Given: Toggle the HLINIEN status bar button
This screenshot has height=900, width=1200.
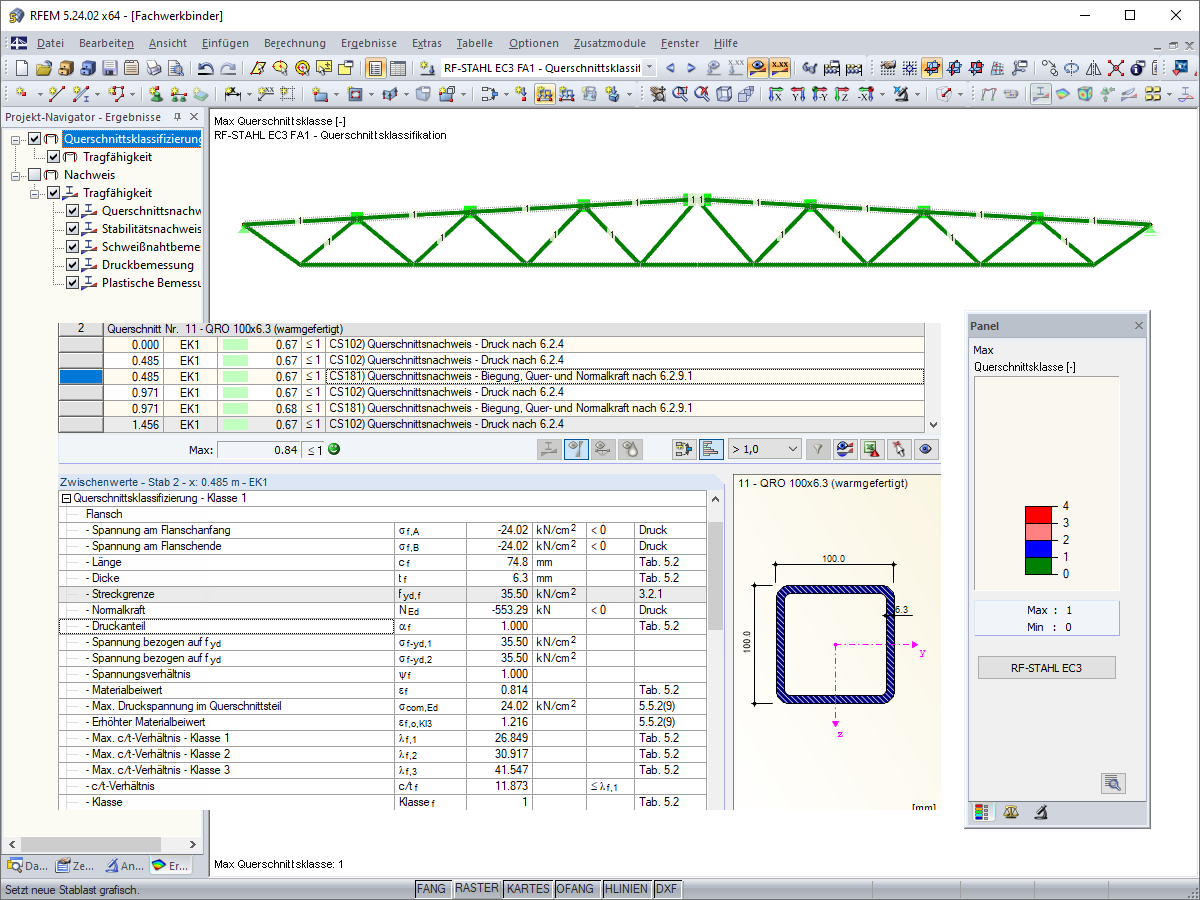Looking at the screenshot, I should point(626,889).
